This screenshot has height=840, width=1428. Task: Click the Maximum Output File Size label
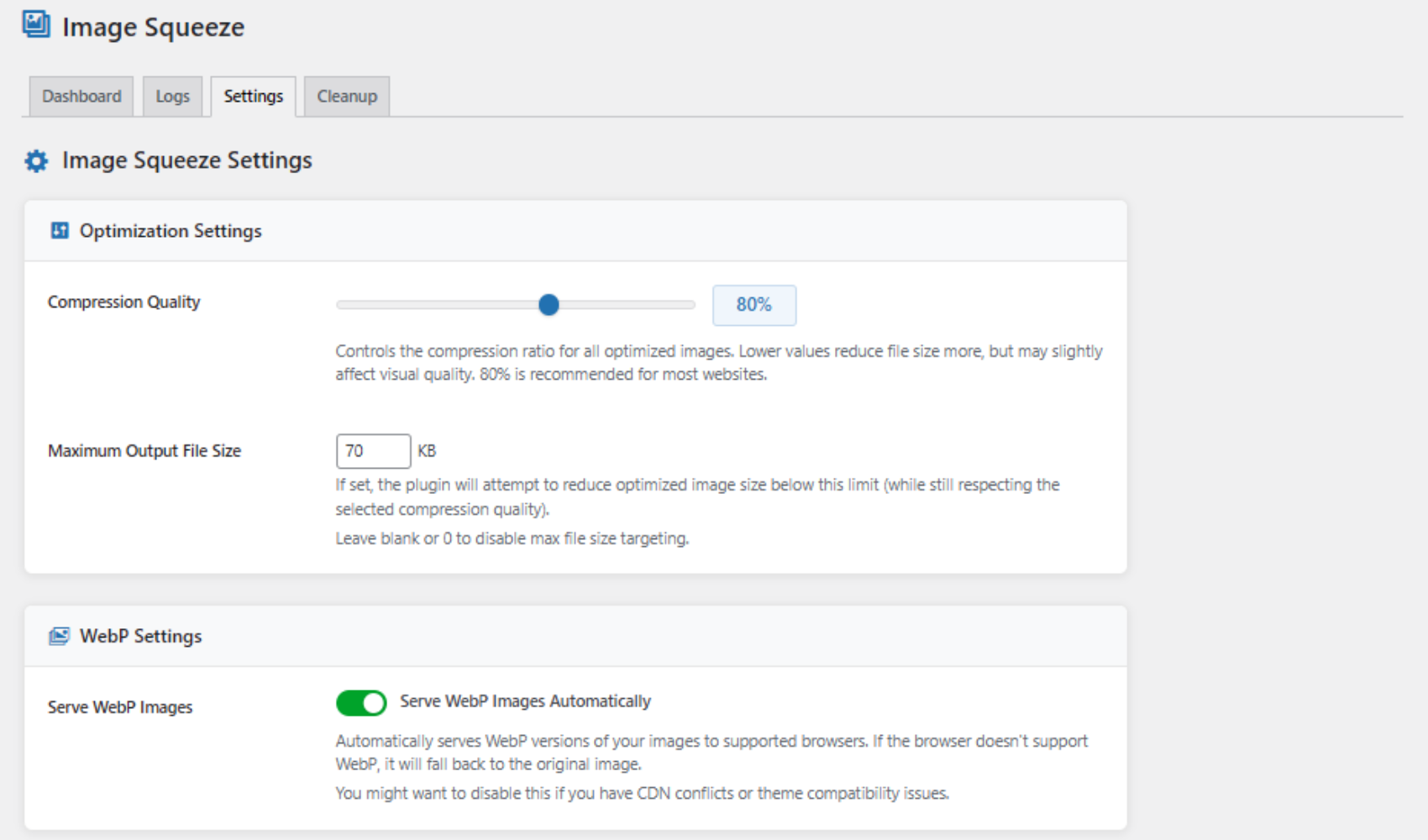point(144,451)
